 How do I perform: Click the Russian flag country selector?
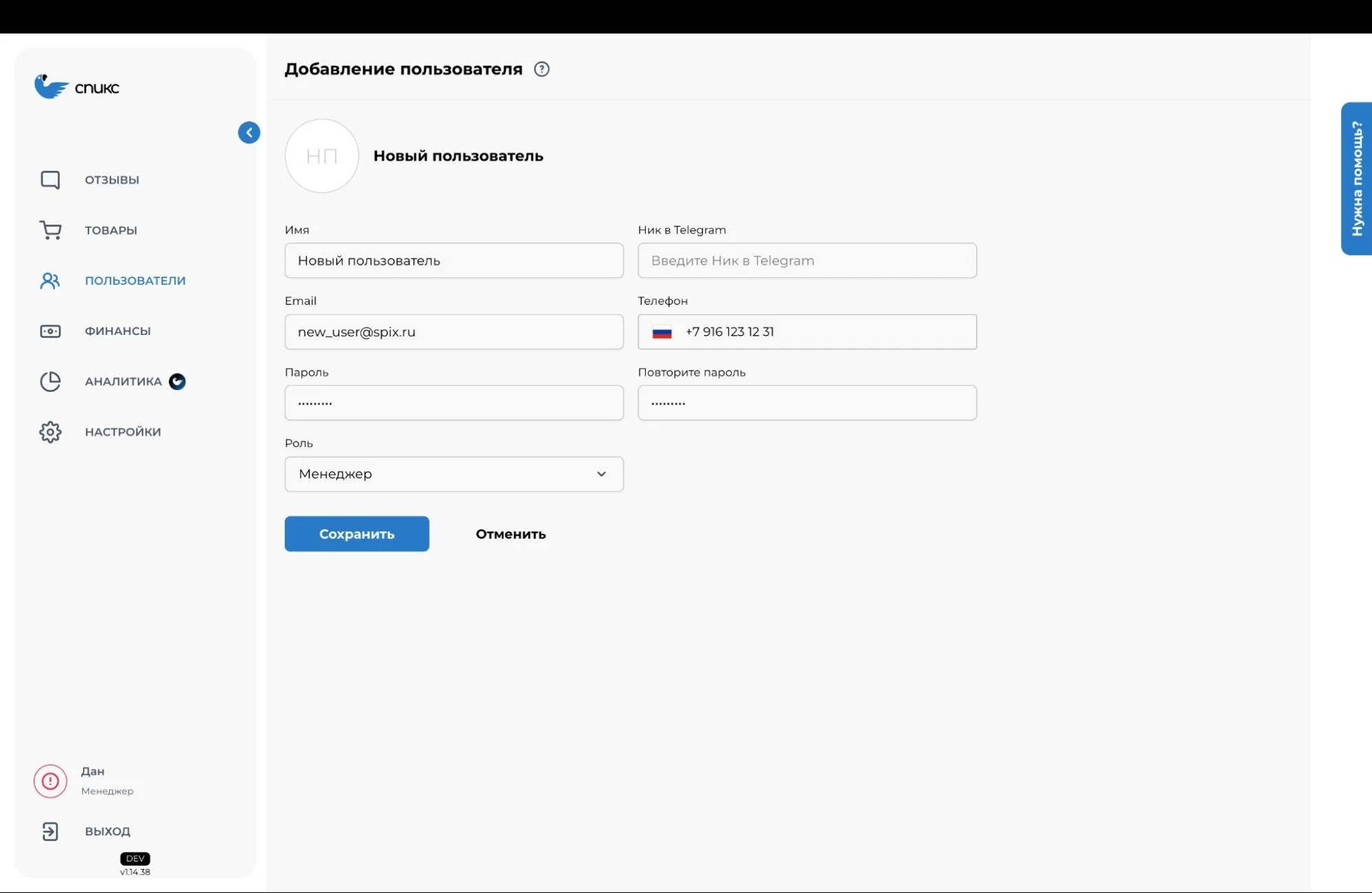(x=662, y=332)
